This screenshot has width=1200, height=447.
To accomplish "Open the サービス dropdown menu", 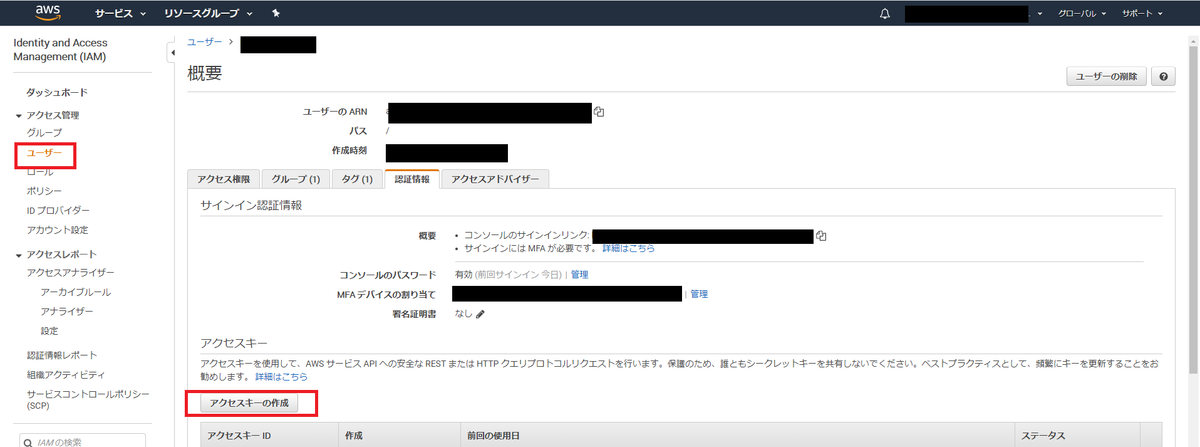I will pyautogui.click(x=120, y=14).
